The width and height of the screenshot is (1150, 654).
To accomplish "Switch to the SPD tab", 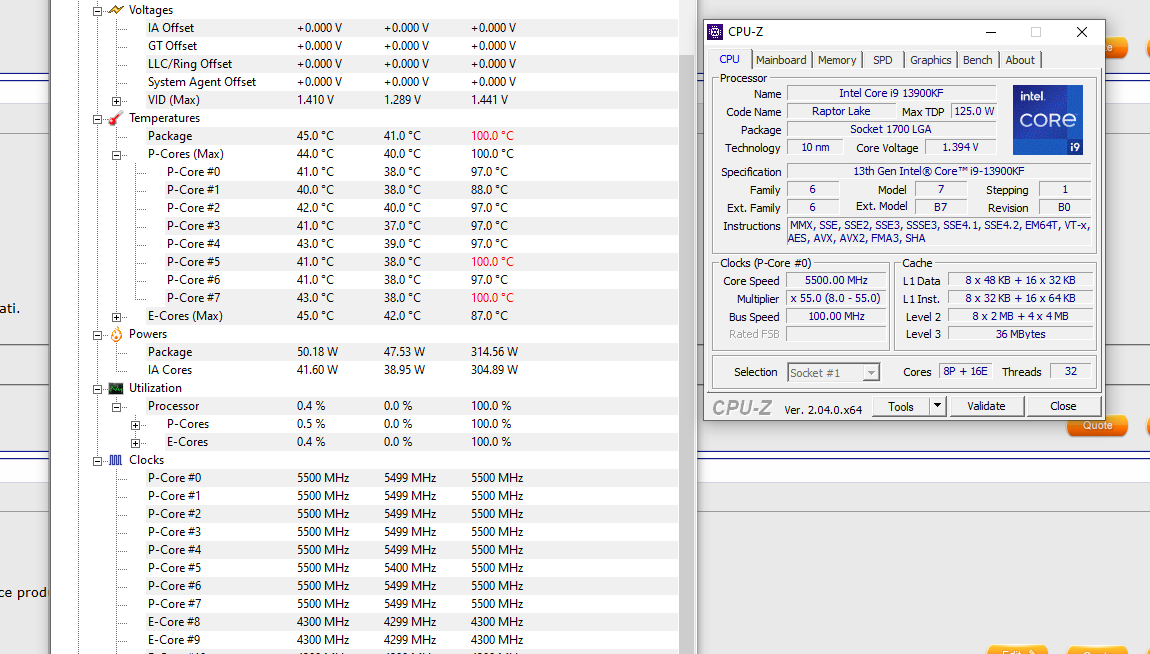I will pyautogui.click(x=883, y=60).
